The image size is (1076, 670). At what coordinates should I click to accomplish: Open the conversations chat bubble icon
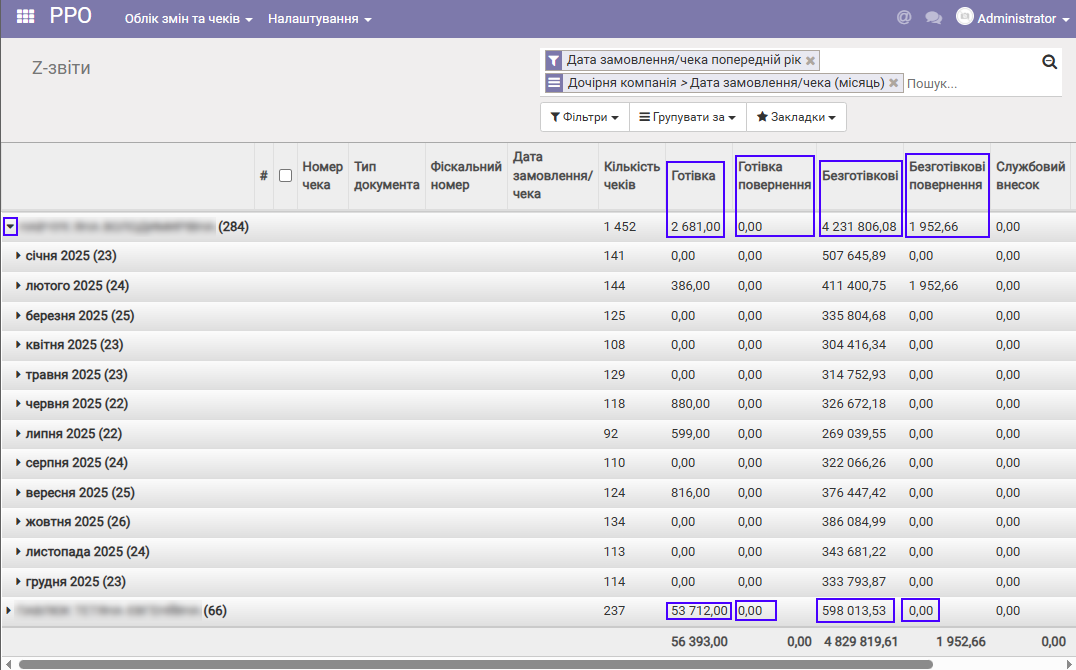(934, 18)
